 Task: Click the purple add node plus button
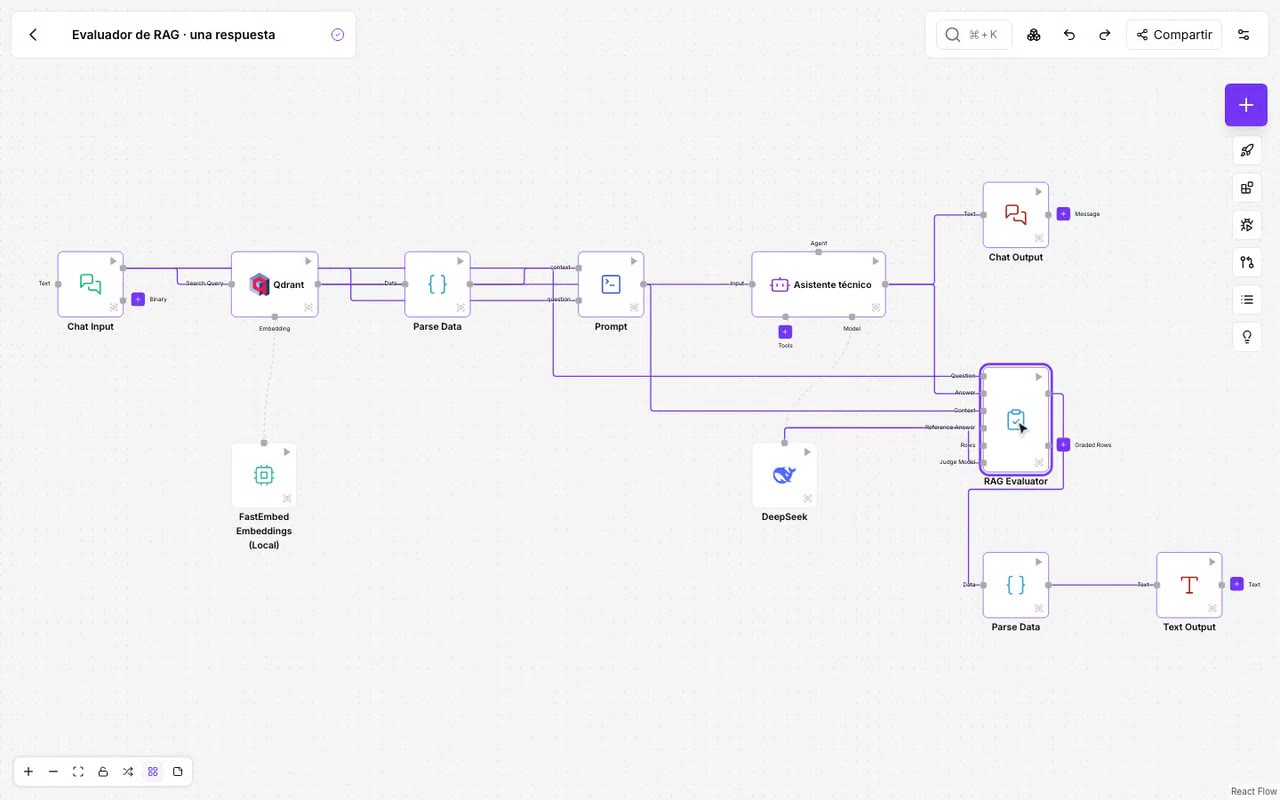[x=1246, y=105]
